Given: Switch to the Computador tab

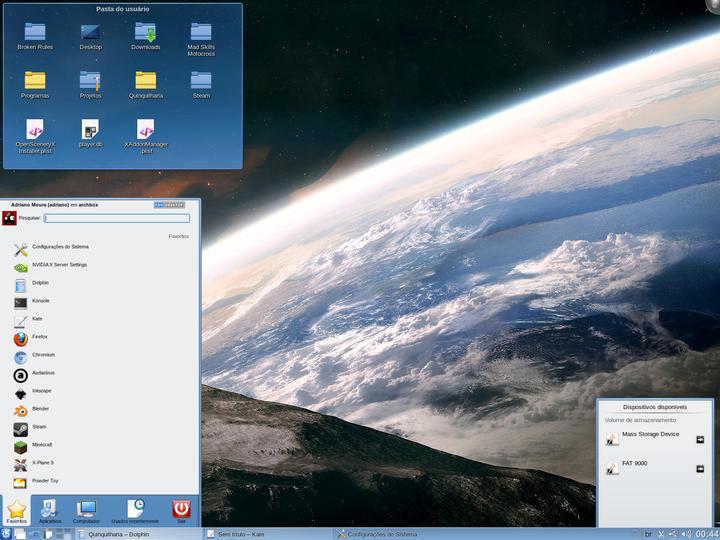Looking at the screenshot, I should tap(86, 511).
